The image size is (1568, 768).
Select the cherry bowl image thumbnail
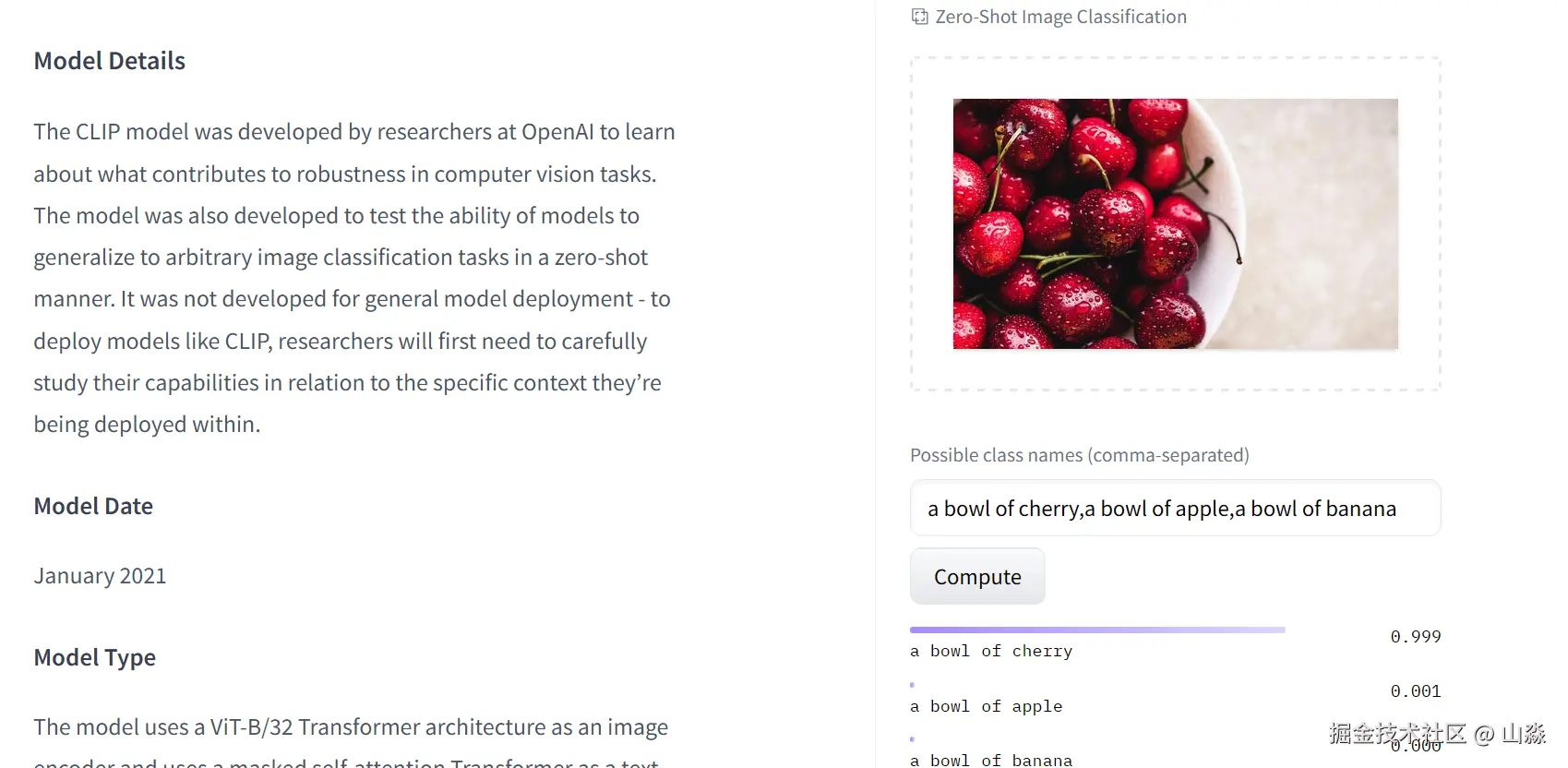click(x=1175, y=223)
